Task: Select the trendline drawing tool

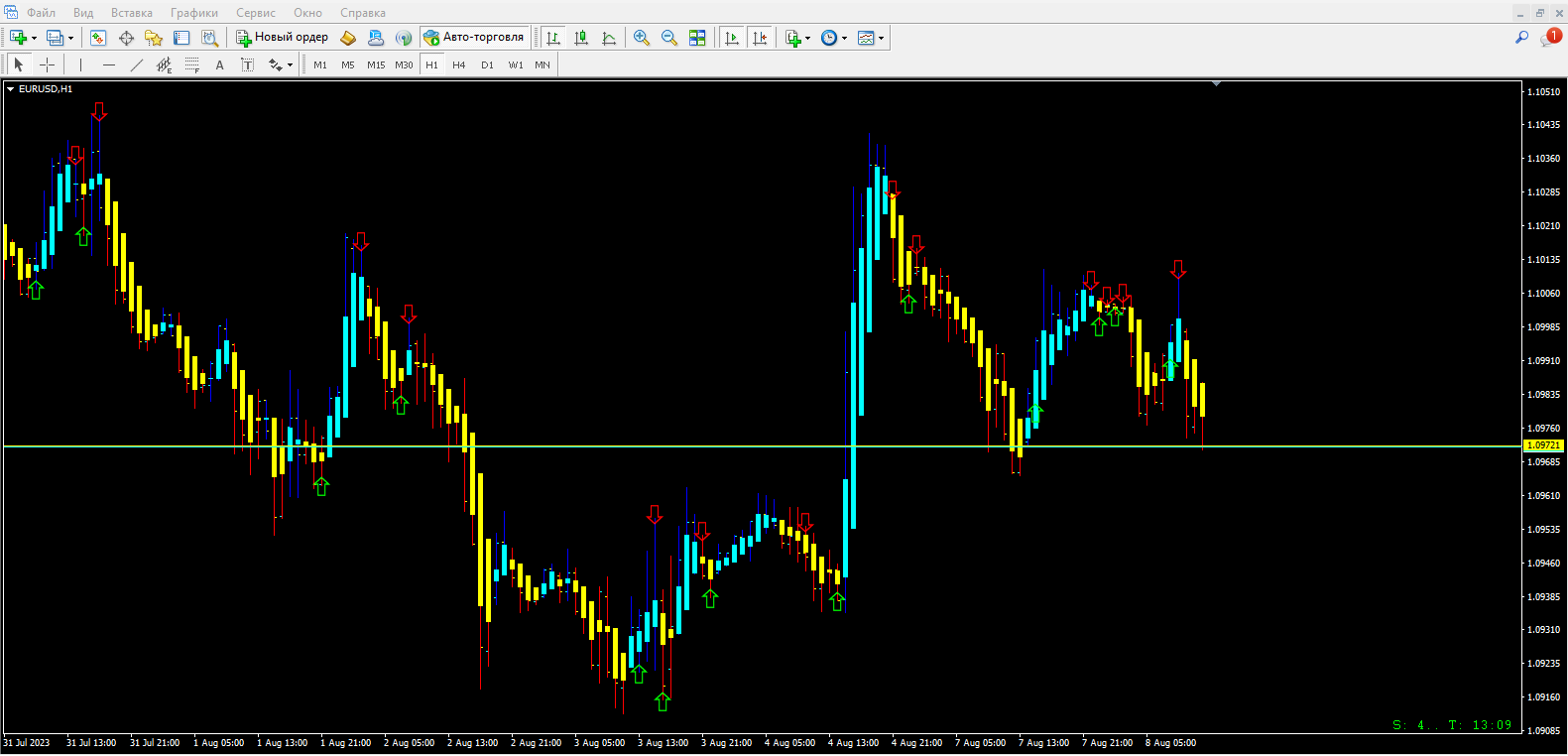Action: tap(136, 64)
